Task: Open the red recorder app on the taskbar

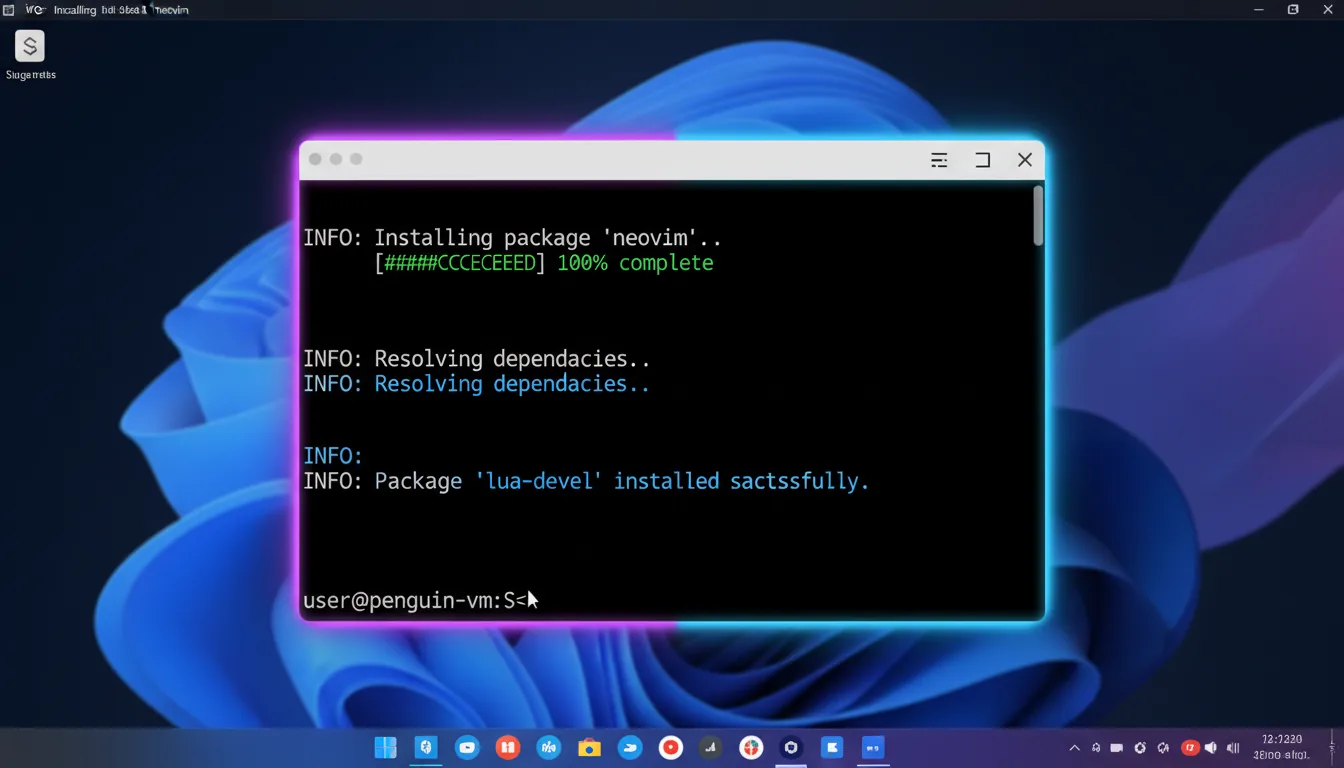Action: coord(670,747)
